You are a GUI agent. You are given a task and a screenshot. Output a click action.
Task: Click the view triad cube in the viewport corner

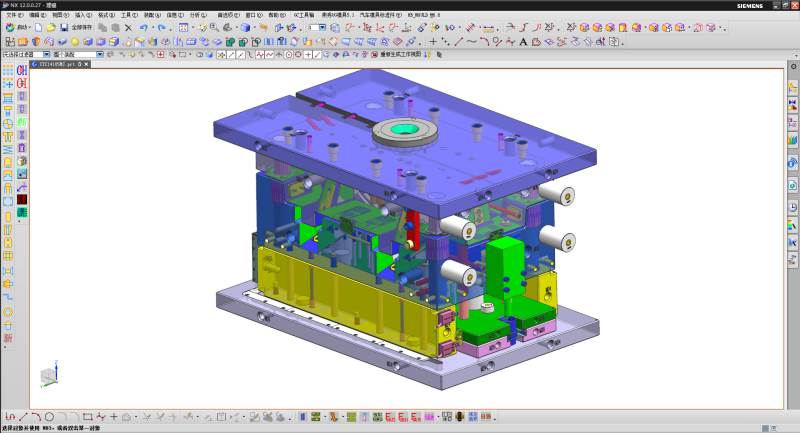click(x=47, y=377)
